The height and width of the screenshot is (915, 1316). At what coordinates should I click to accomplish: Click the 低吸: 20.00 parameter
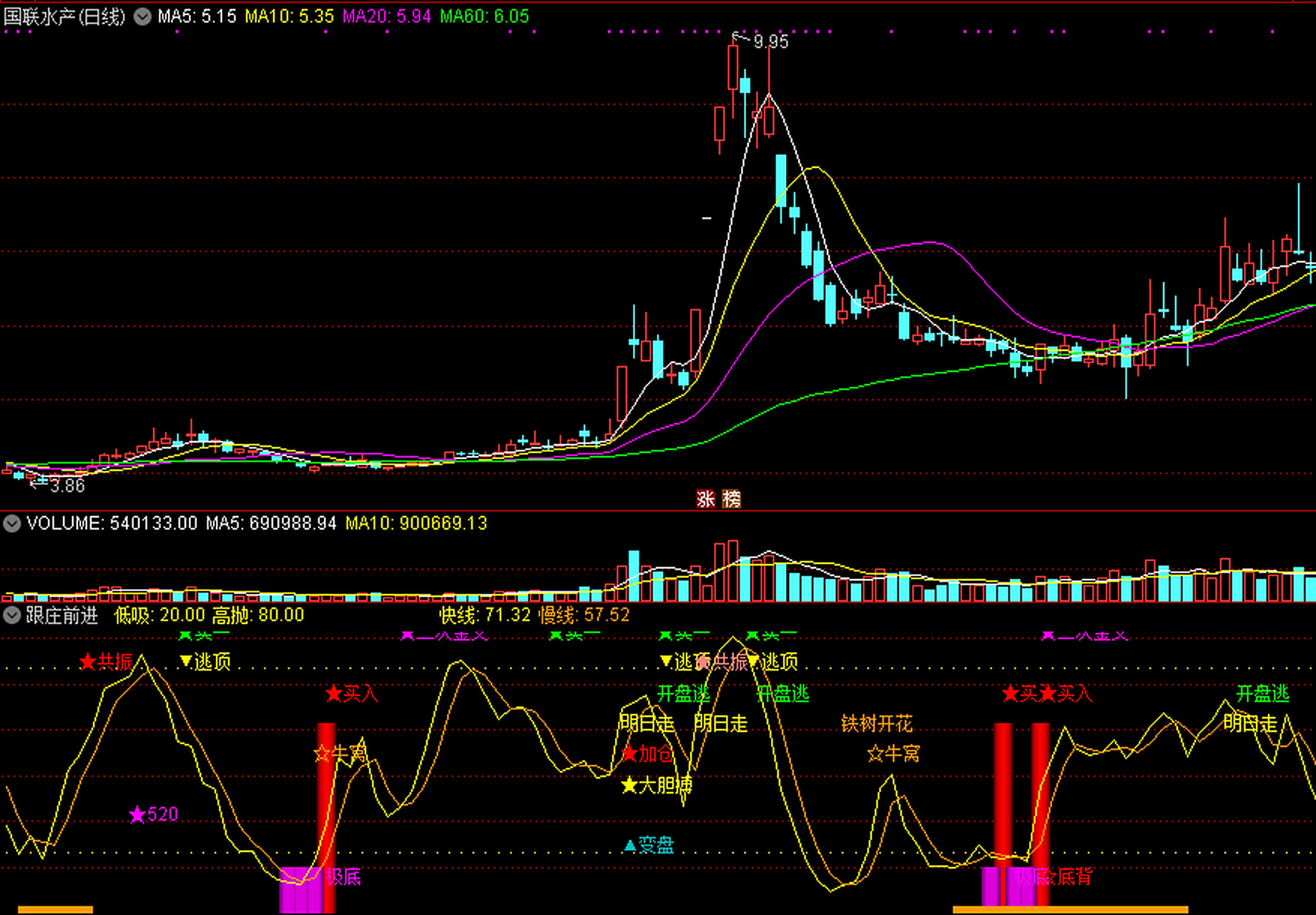(159, 615)
